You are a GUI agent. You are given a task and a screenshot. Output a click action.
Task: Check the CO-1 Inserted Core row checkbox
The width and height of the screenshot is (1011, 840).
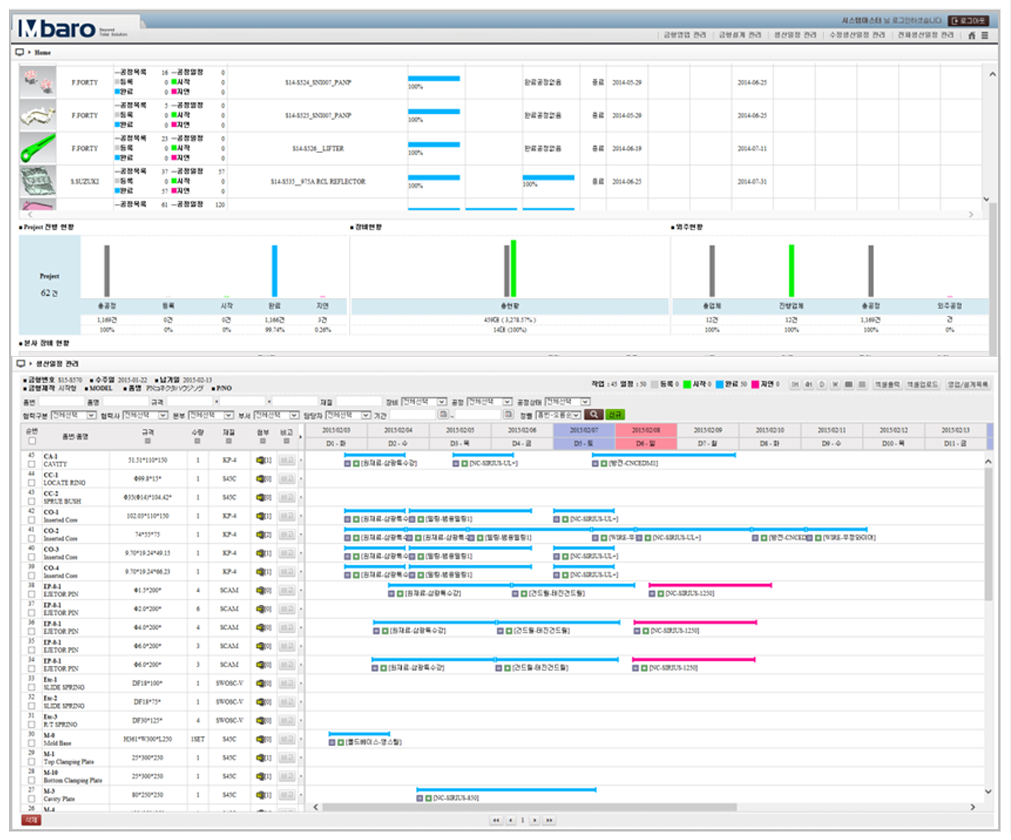31,520
